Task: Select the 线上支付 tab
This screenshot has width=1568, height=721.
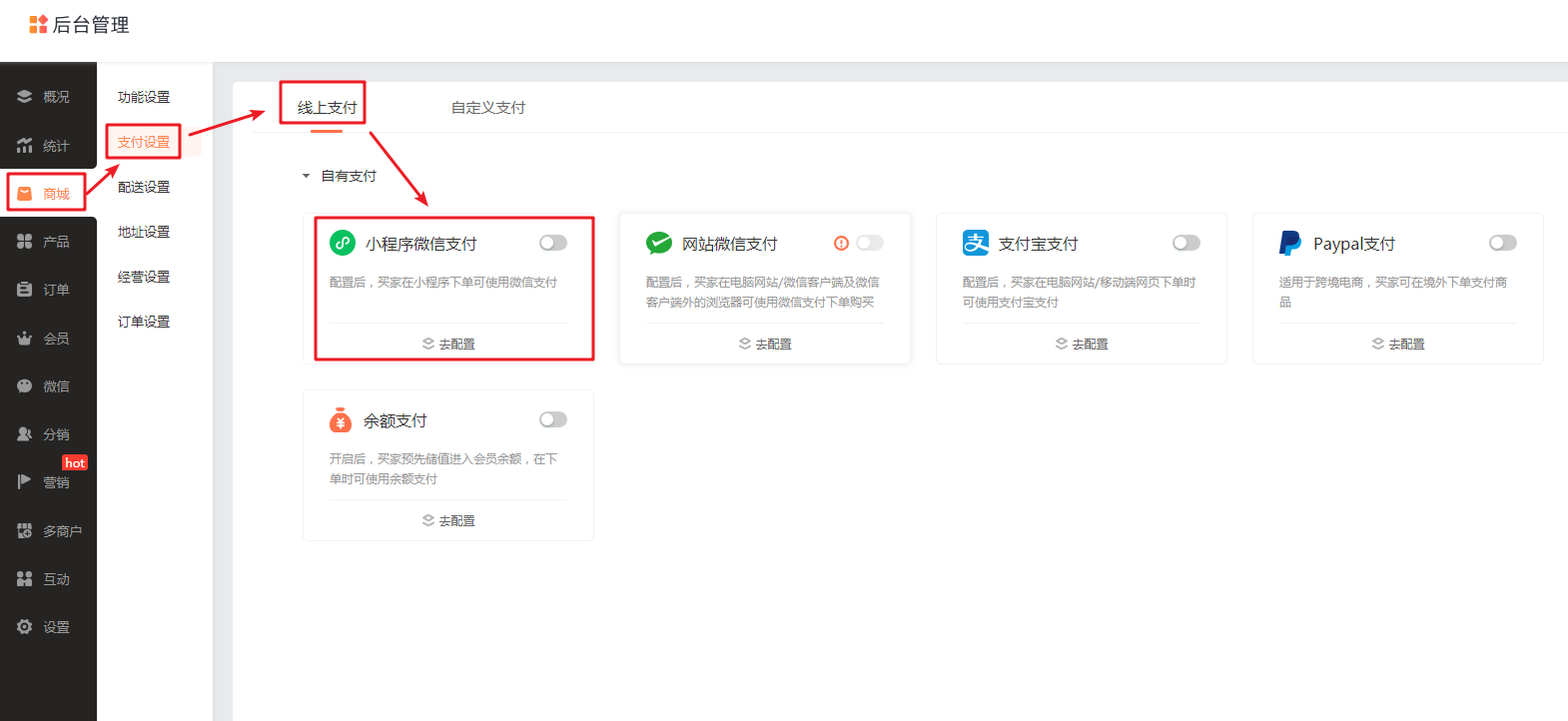Action: pos(327,108)
